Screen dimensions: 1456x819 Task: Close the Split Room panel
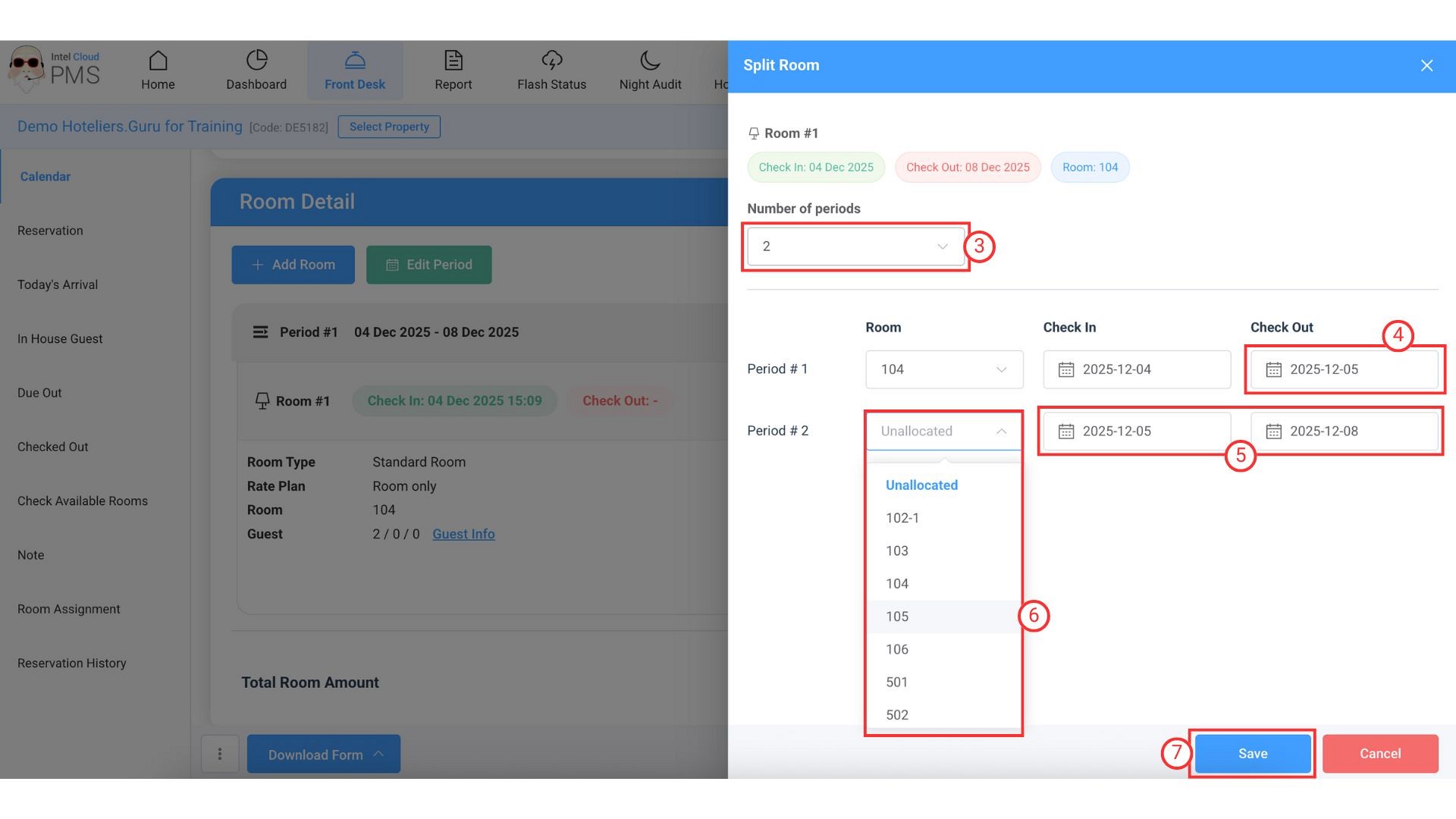point(1426,65)
